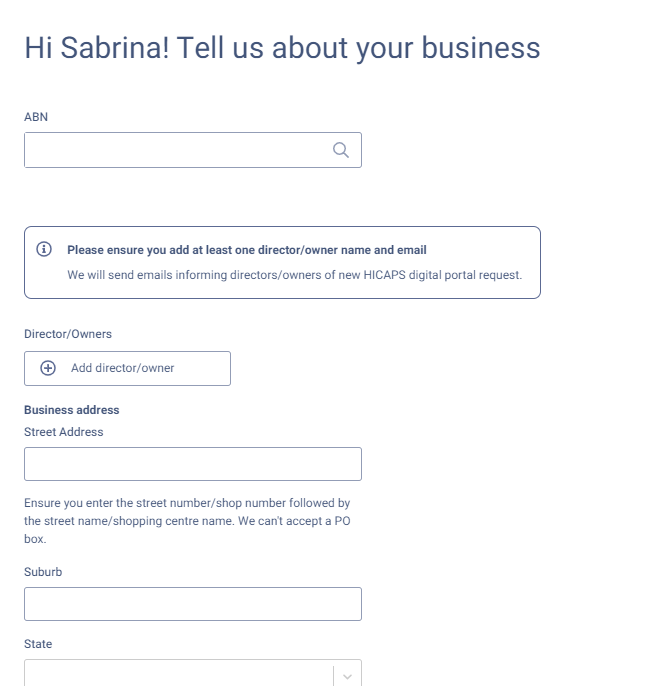Select the Business address section heading

click(x=71, y=410)
